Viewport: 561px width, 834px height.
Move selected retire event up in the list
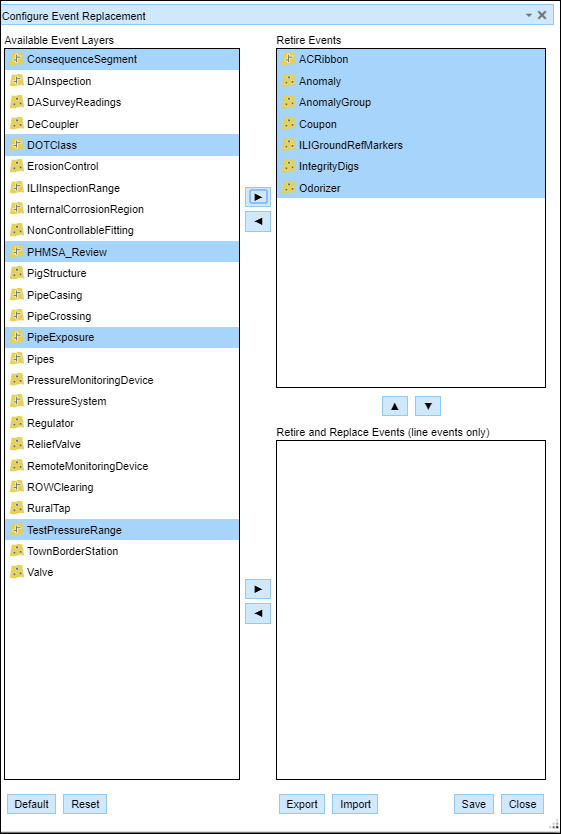(x=395, y=406)
